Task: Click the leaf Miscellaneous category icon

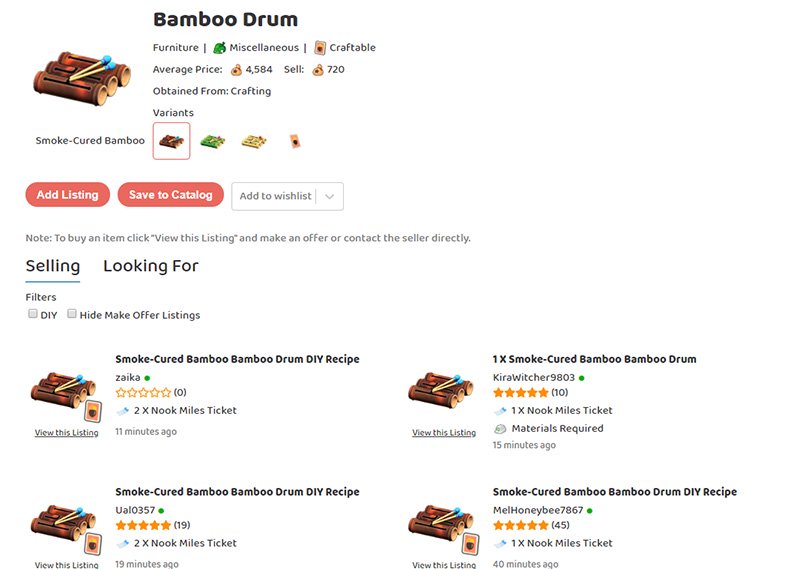Action: pos(220,47)
